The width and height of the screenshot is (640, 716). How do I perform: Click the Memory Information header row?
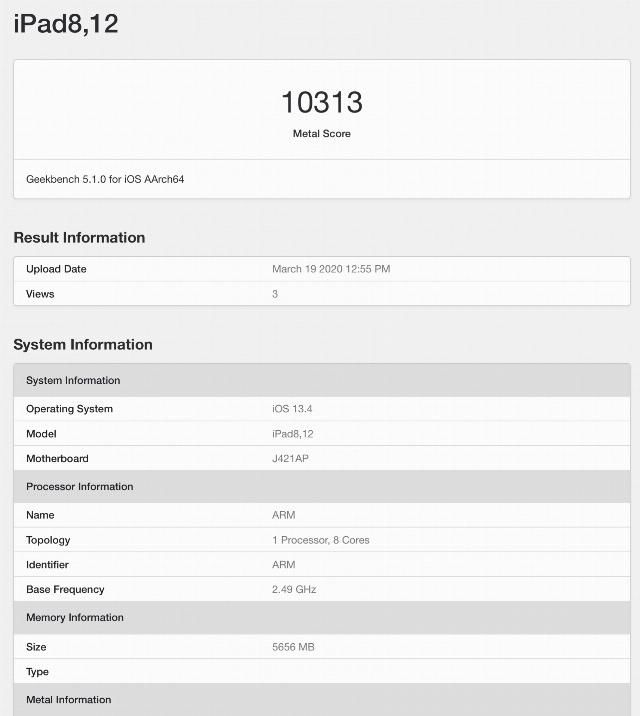[x=322, y=617]
